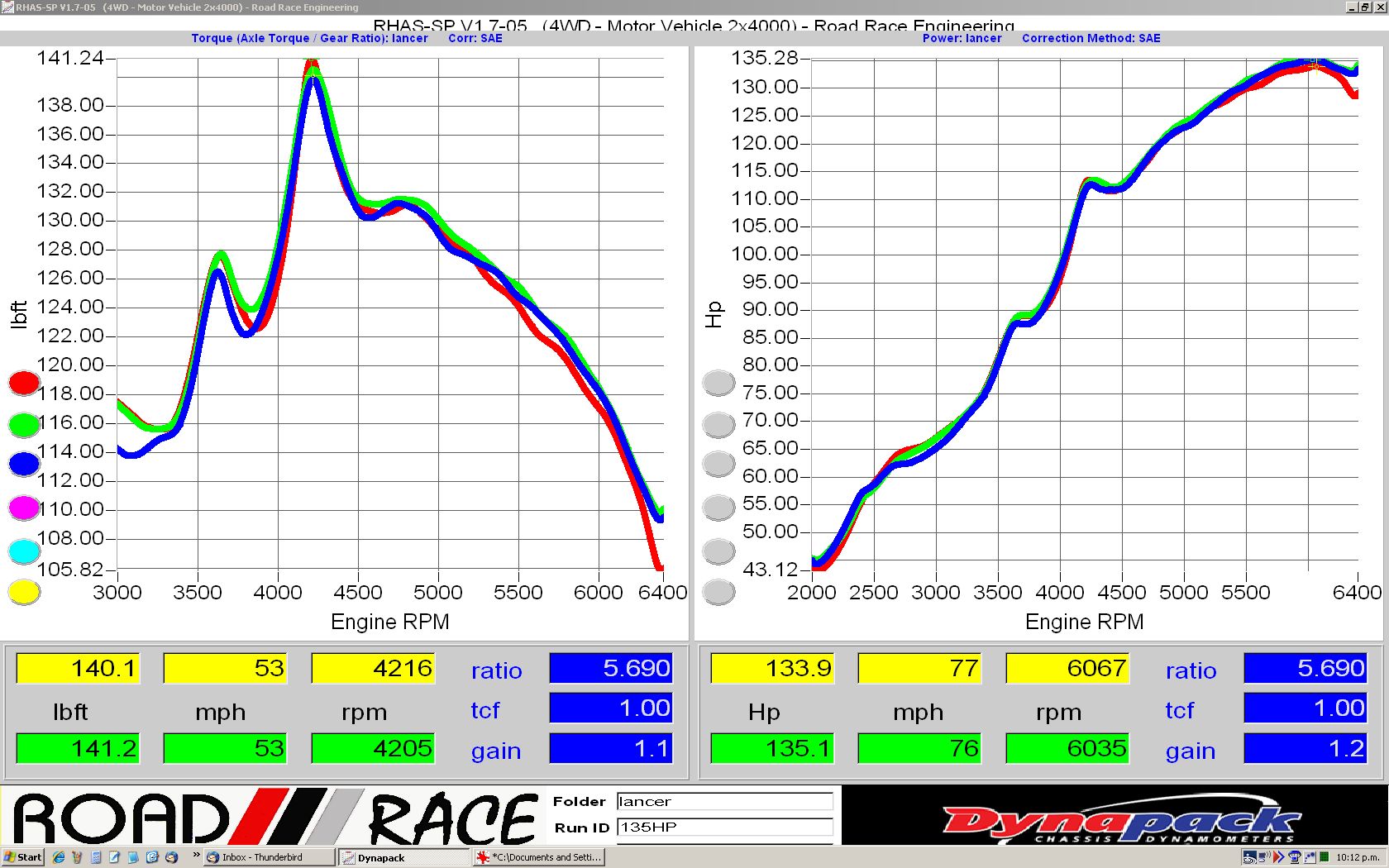Open the Windows Start menu
This screenshot has width=1389, height=868.
coord(22,857)
